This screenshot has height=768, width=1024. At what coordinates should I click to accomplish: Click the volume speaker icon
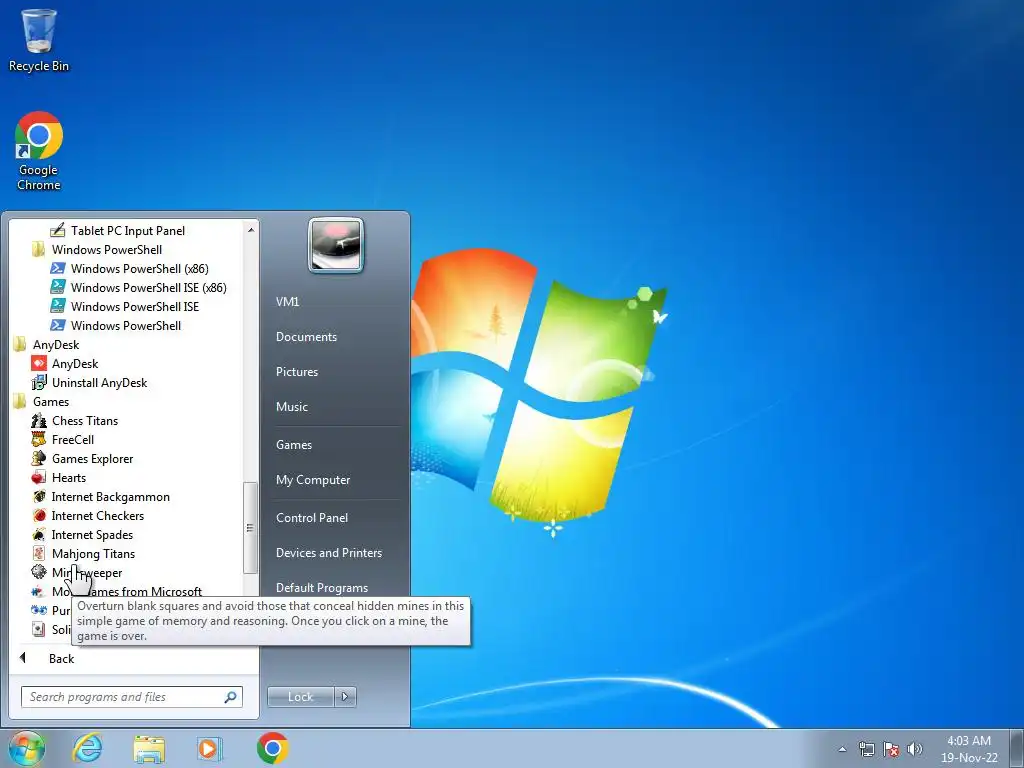(x=914, y=749)
